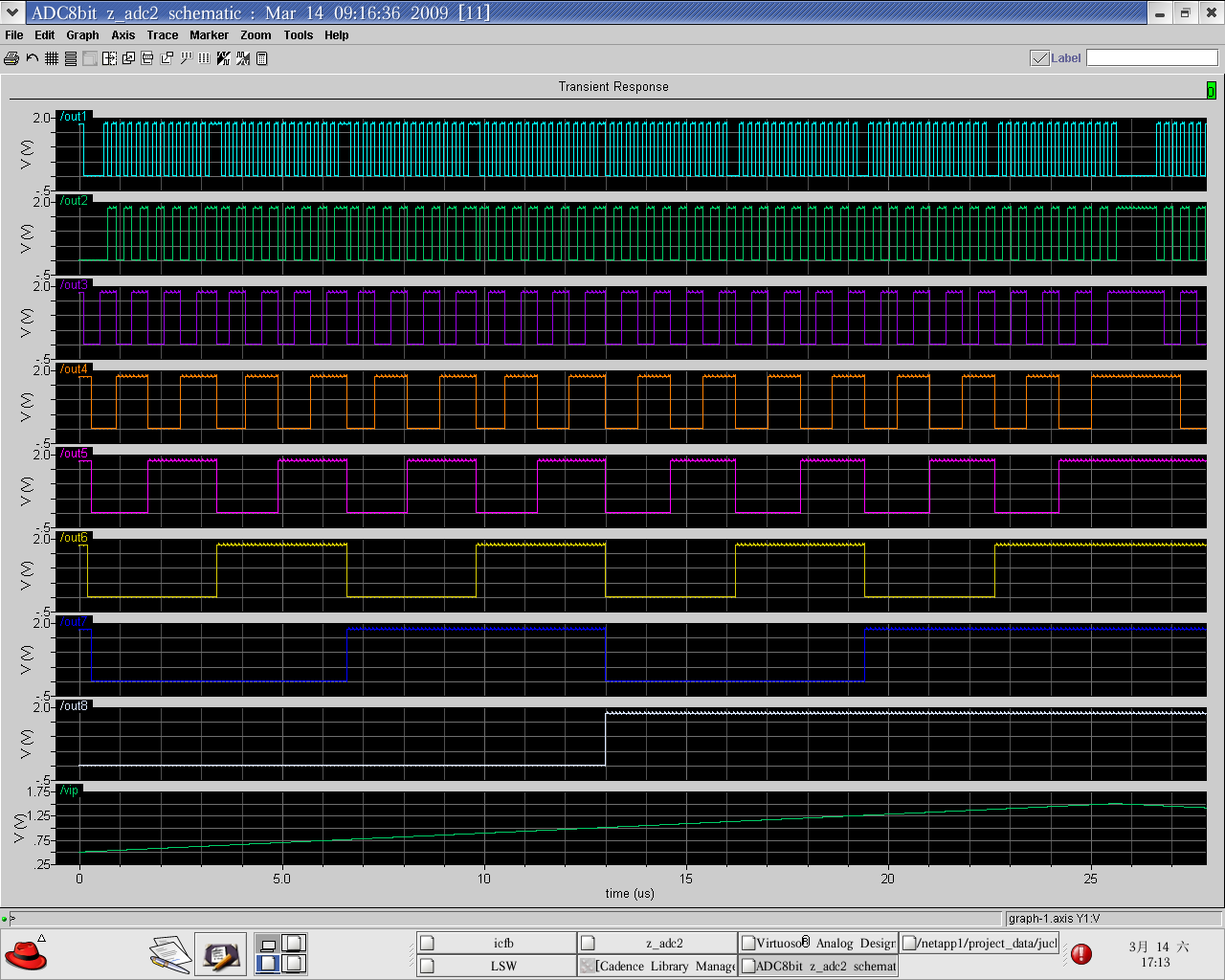
Task: Switch to the z_adc2 taskbar window
Action: (657, 944)
